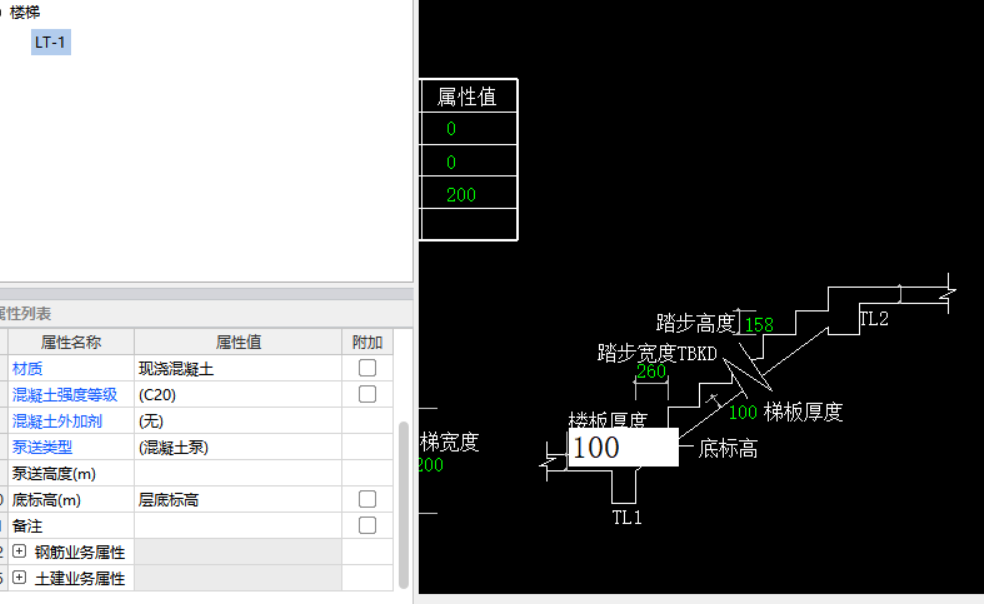
Task: Check the 附加 box for 材质
Action: tap(367, 368)
